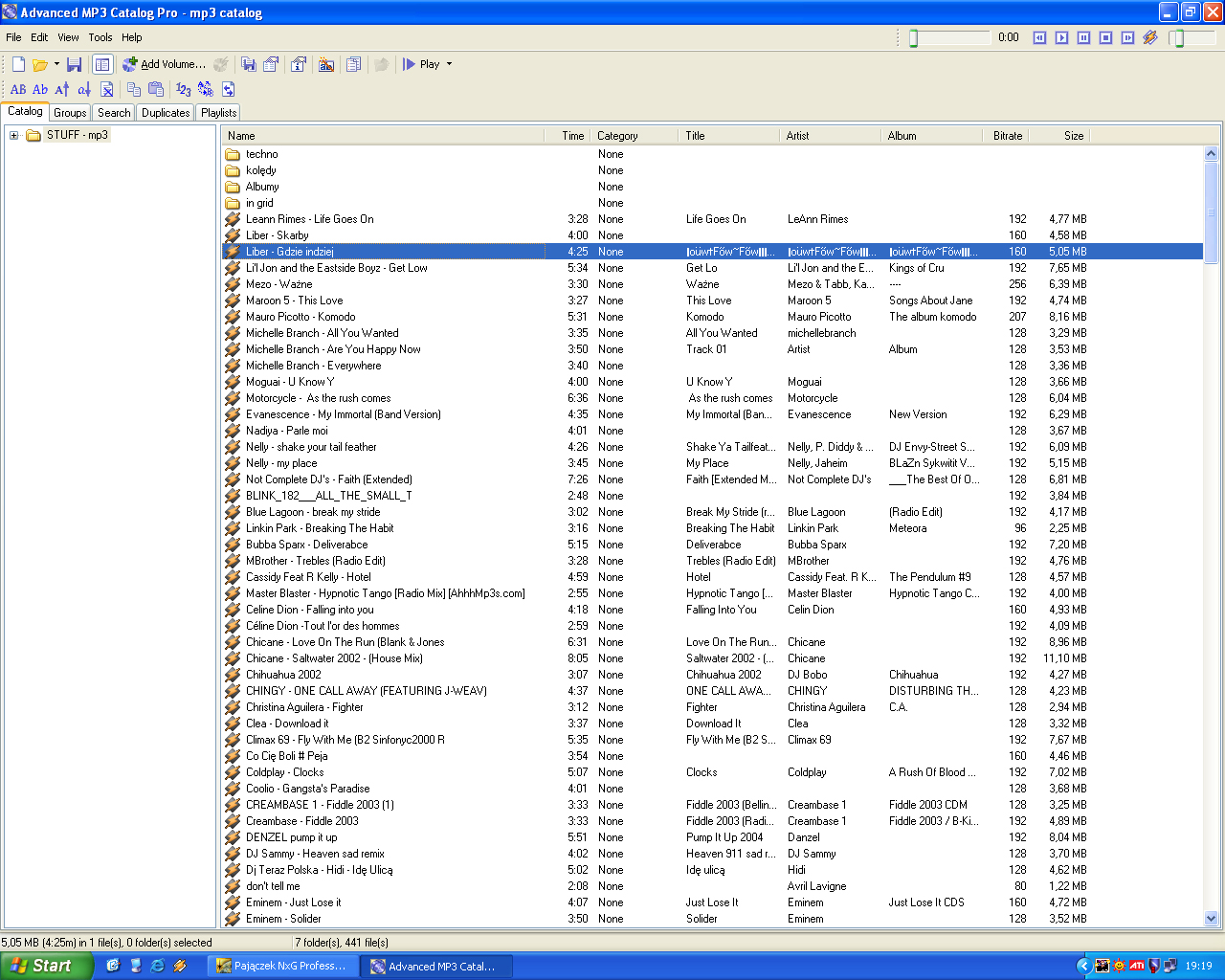The height and width of the screenshot is (980, 1225).
Task: Open the dropdown arrow next to Open folder
Action: pyautogui.click(x=56, y=64)
